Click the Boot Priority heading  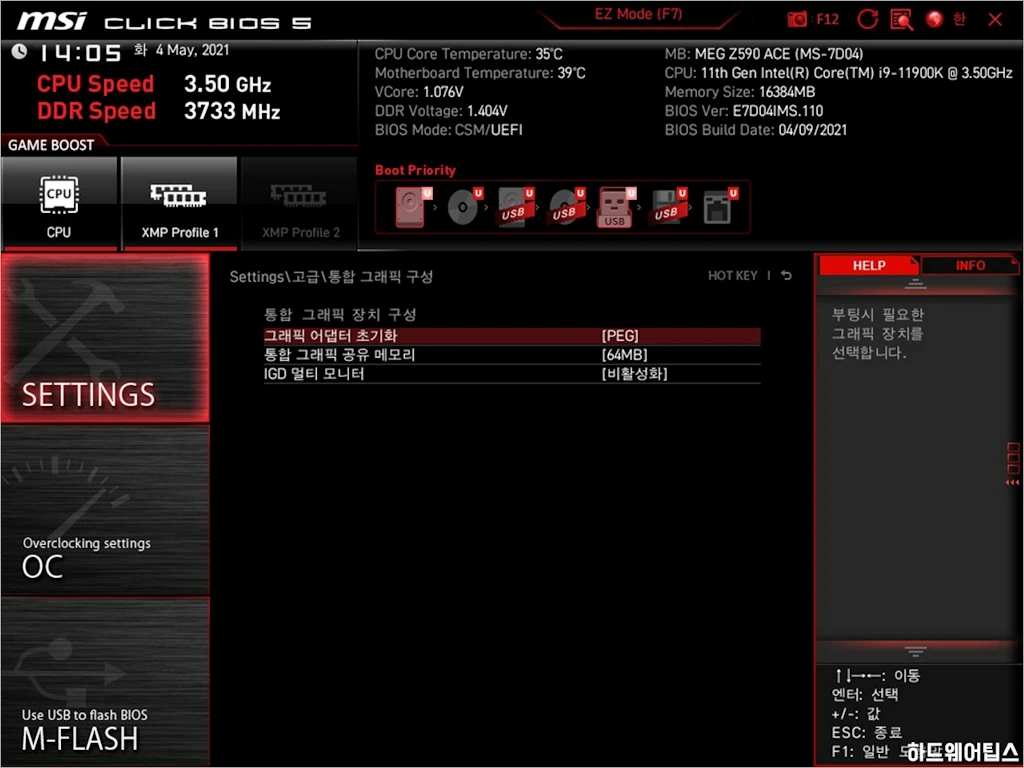pyautogui.click(x=415, y=170)
